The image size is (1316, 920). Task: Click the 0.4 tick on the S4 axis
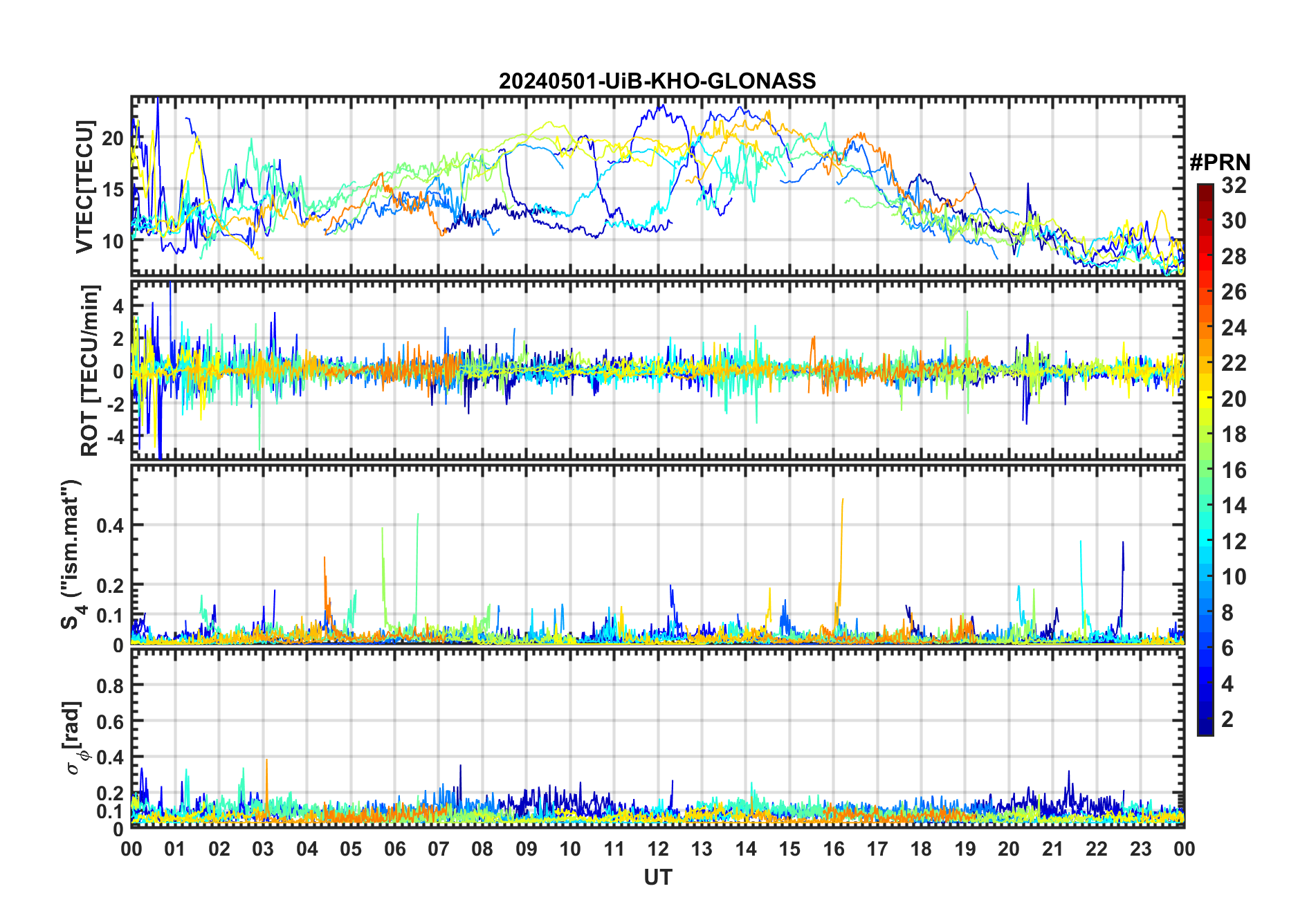[x=110, y=526]
